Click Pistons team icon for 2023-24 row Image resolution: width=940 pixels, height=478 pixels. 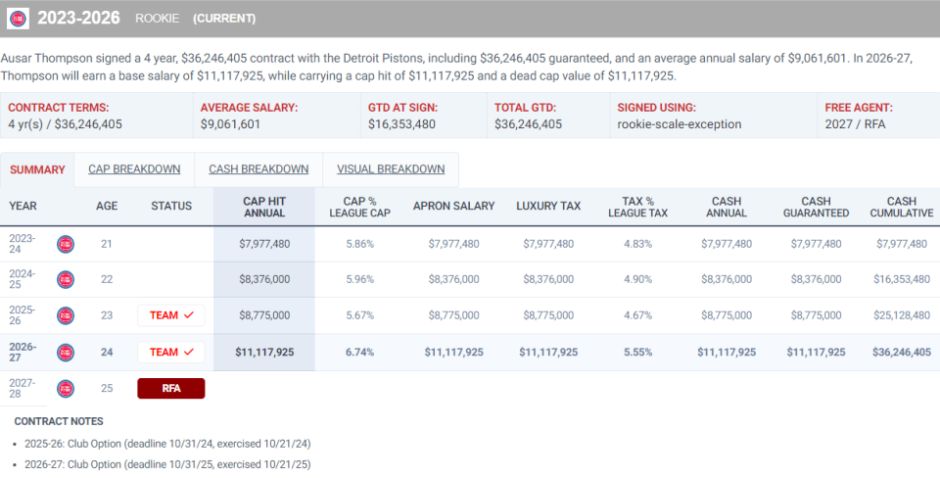point(65,244)
